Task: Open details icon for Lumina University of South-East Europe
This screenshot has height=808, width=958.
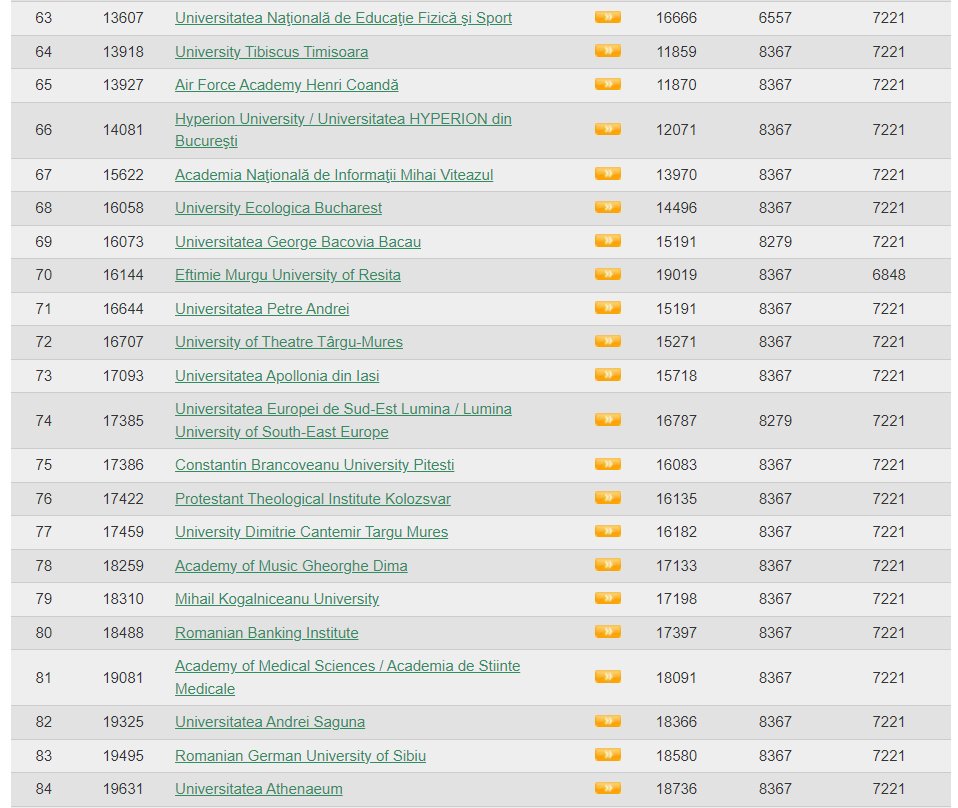Action: coord(607,420)
